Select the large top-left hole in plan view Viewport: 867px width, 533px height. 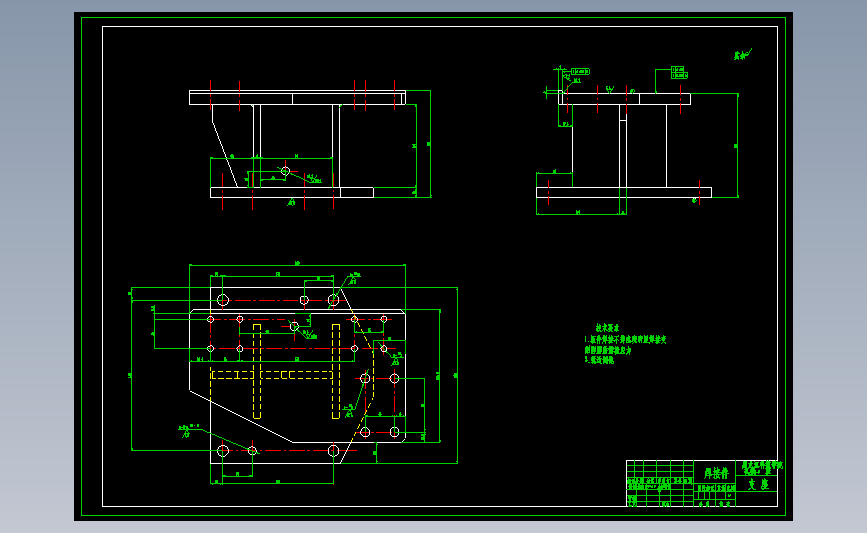[223, 300]
